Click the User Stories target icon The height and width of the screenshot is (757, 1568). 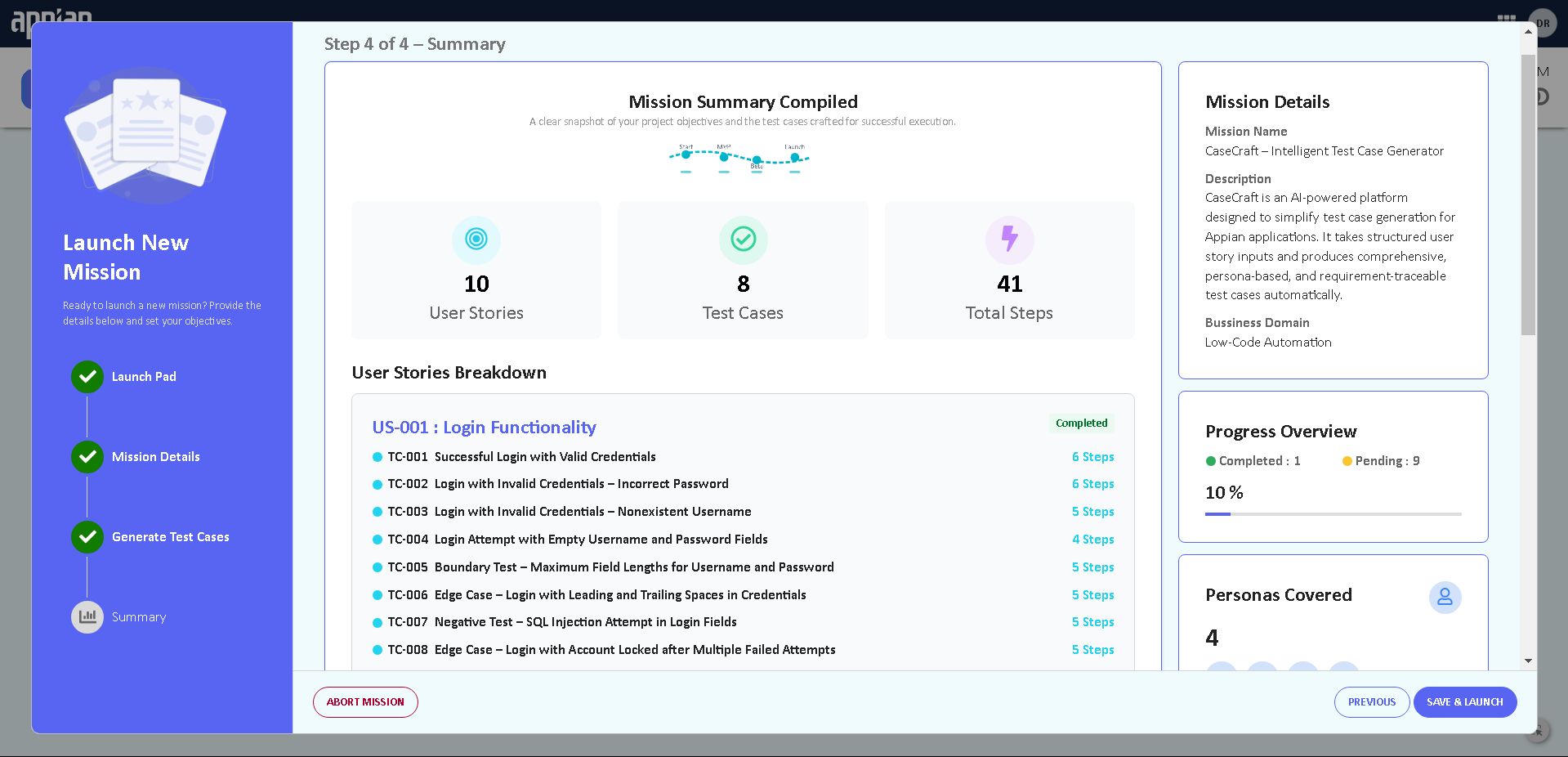point(476,240)
